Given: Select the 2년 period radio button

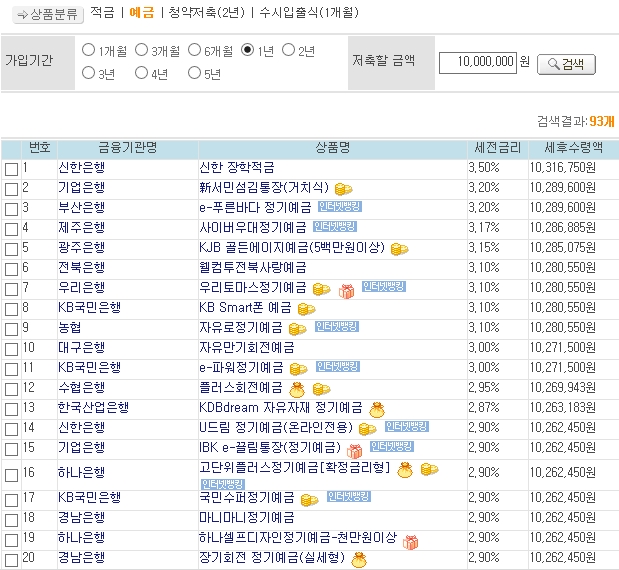Looking at the screenshot, I should point(289,50).
